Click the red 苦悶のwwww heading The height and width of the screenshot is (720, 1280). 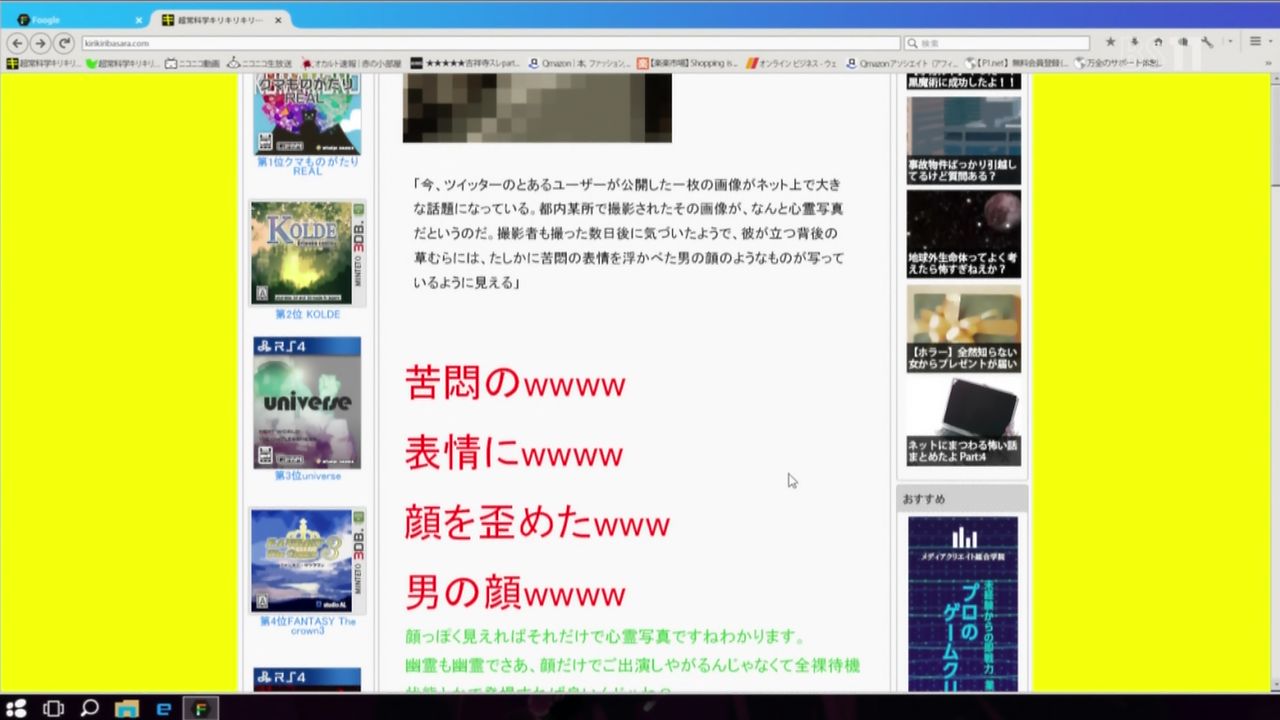click(515, 383)
